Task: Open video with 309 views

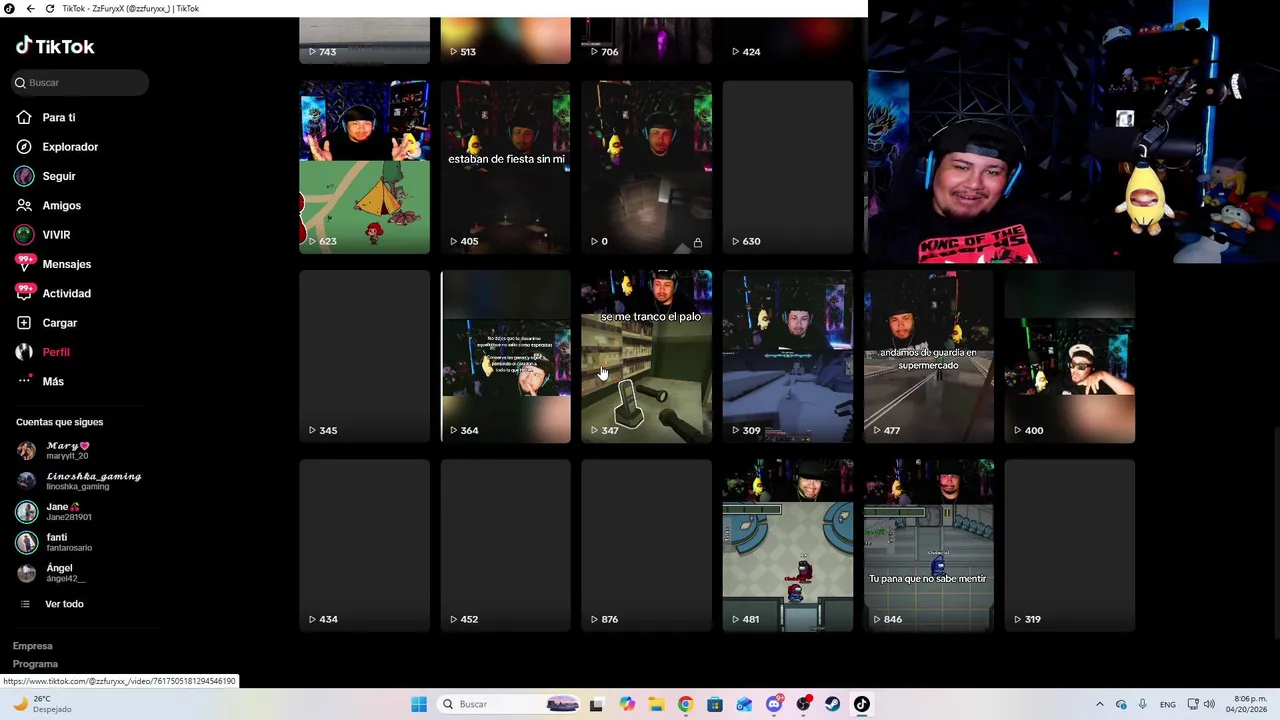Action: 788,356
